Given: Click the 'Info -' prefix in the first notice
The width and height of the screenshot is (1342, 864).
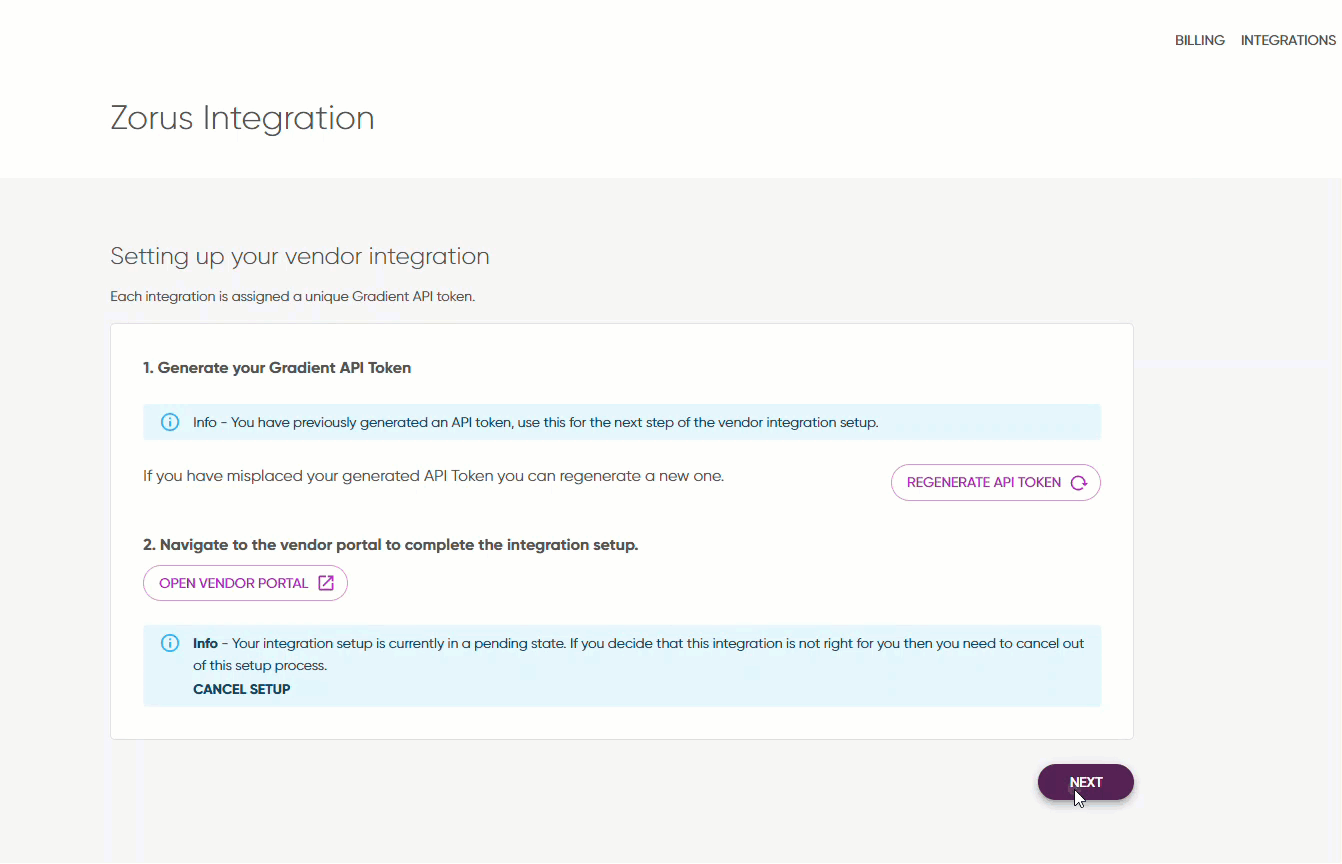Looking at the screenshot, I should tap(210, 423).
